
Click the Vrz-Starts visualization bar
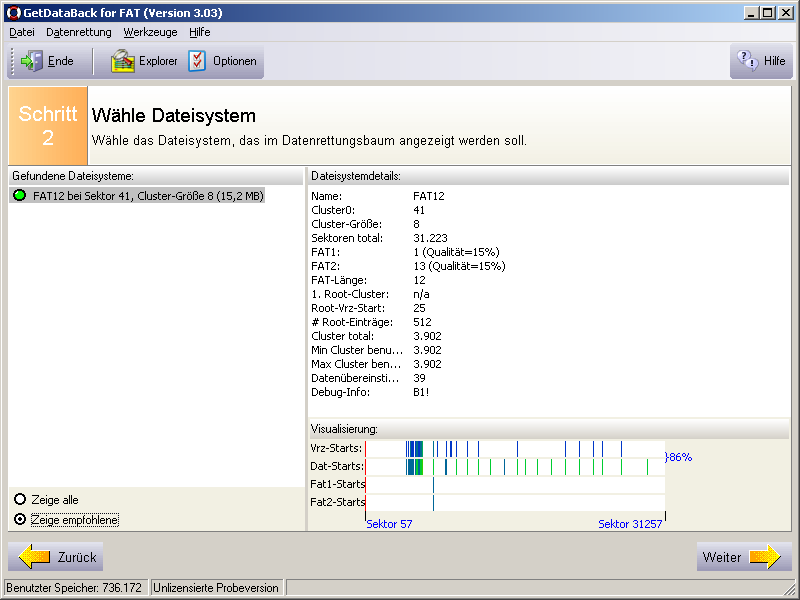pyautogui.click(x=515, y=449)
